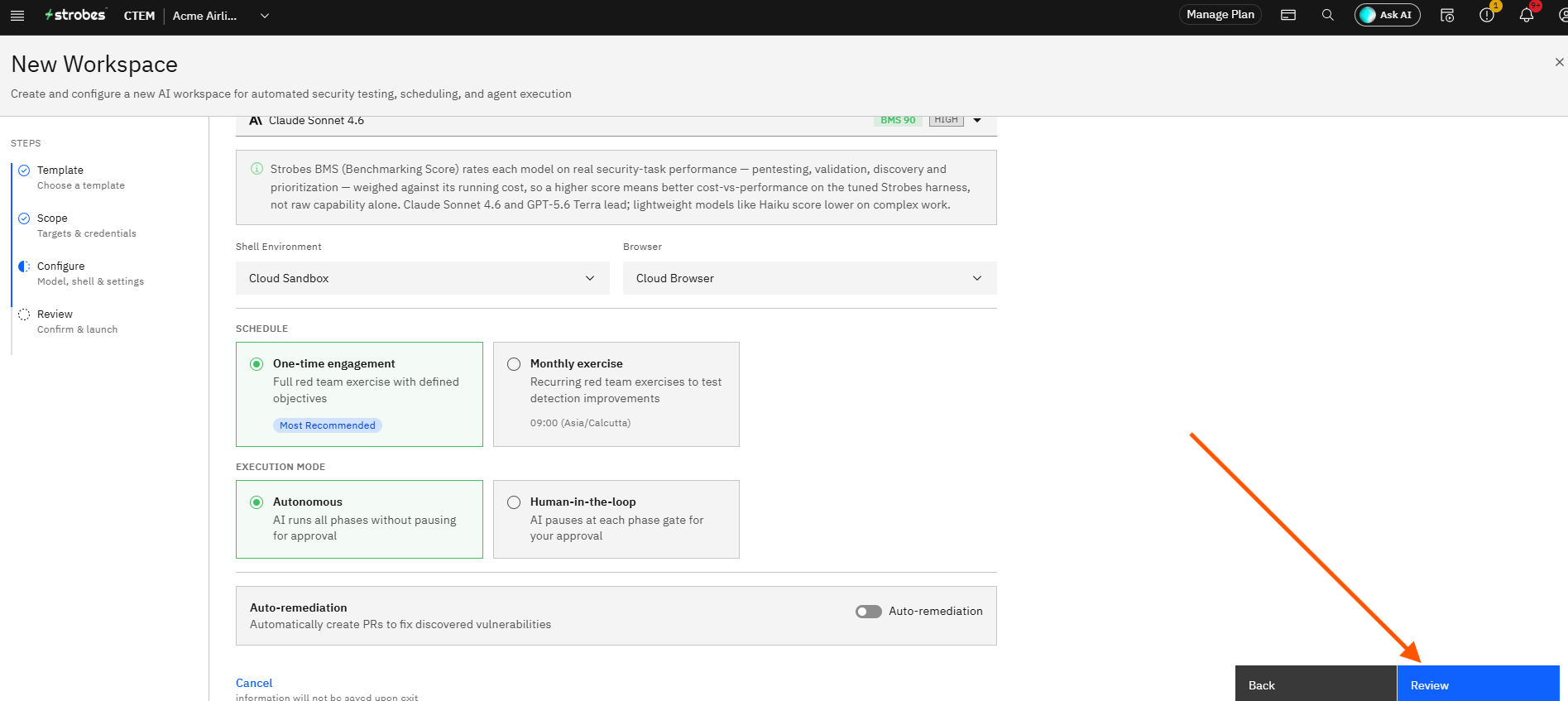
Task: Click the Anthropic logo beside Claude Sonnet 4.6
Action: click(256, 121)
